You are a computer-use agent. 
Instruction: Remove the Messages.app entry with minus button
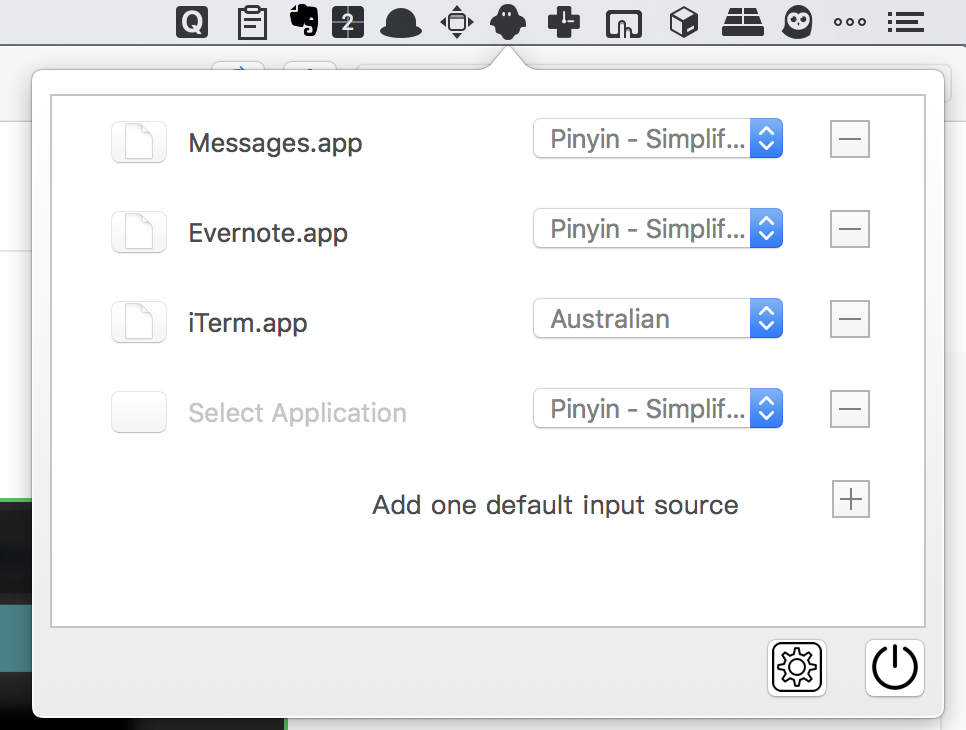click(850, 139)
